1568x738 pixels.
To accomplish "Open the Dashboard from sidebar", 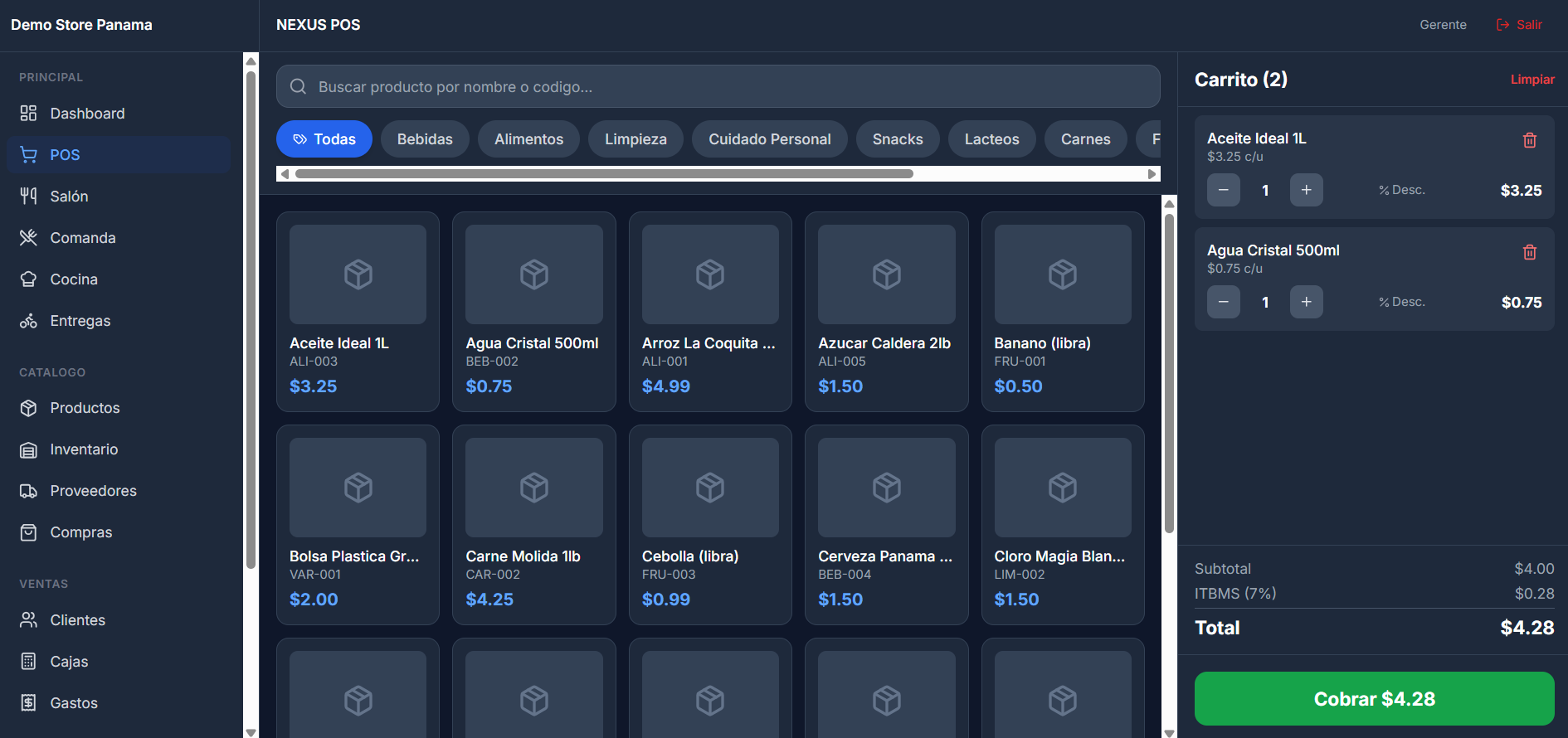I will pos(87,114).
